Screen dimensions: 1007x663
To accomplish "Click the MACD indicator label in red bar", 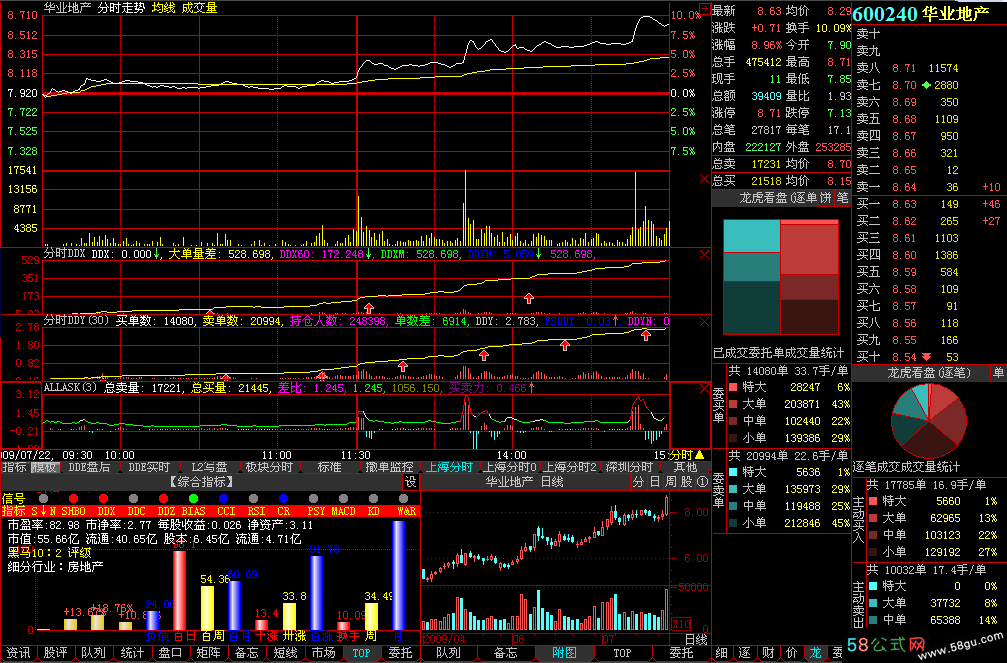I will tap(343, 511).
